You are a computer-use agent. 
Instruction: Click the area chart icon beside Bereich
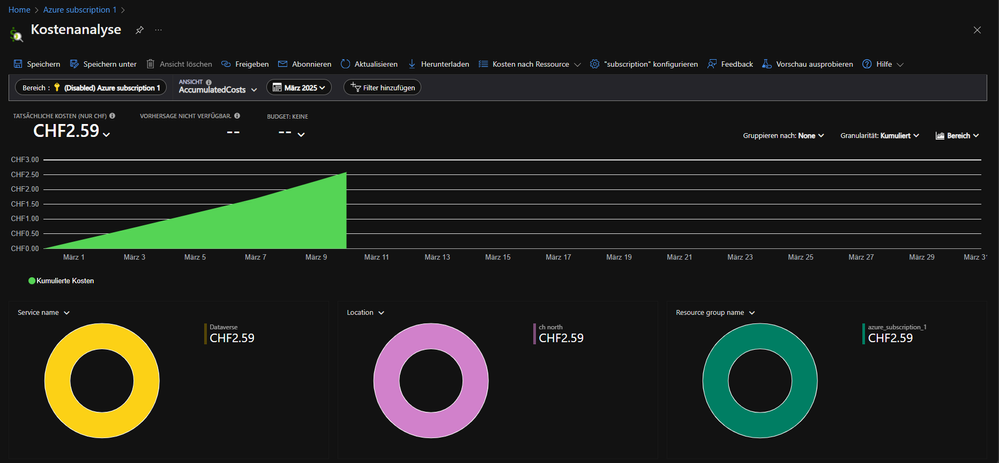(x=940, y=136)
